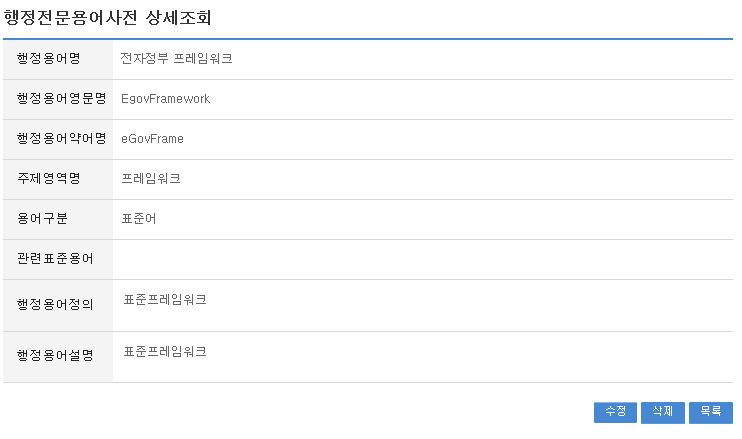742x439 pixels.
Task: Click the 행정용어약어명 row label
Action: pyautogui.click(x=61, y=139)
